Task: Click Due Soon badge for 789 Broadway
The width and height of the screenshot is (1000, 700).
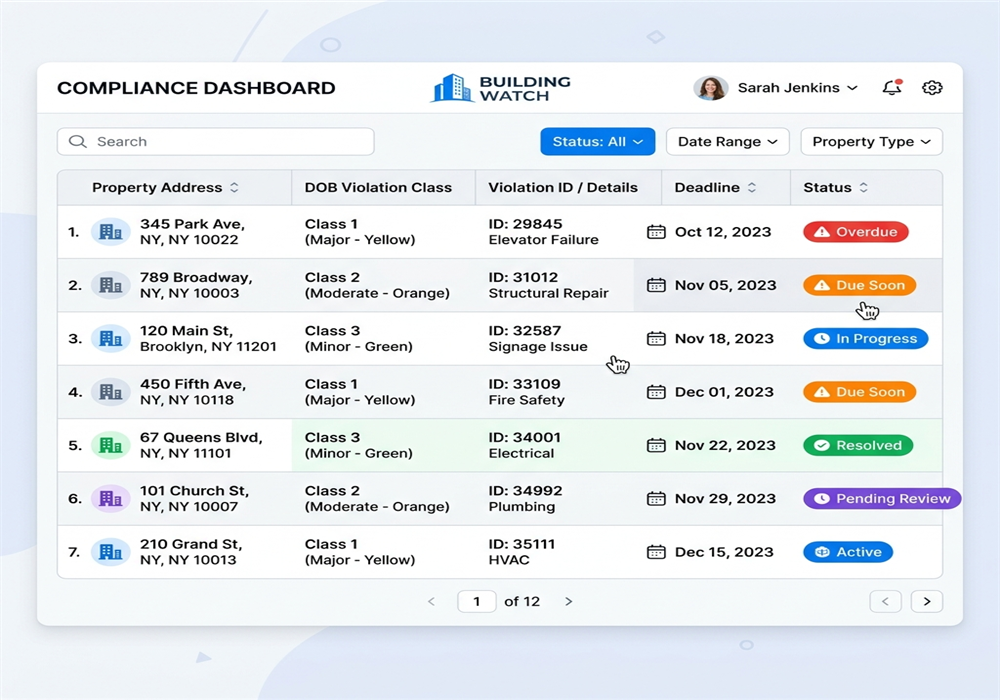Action: coord(860,285)
